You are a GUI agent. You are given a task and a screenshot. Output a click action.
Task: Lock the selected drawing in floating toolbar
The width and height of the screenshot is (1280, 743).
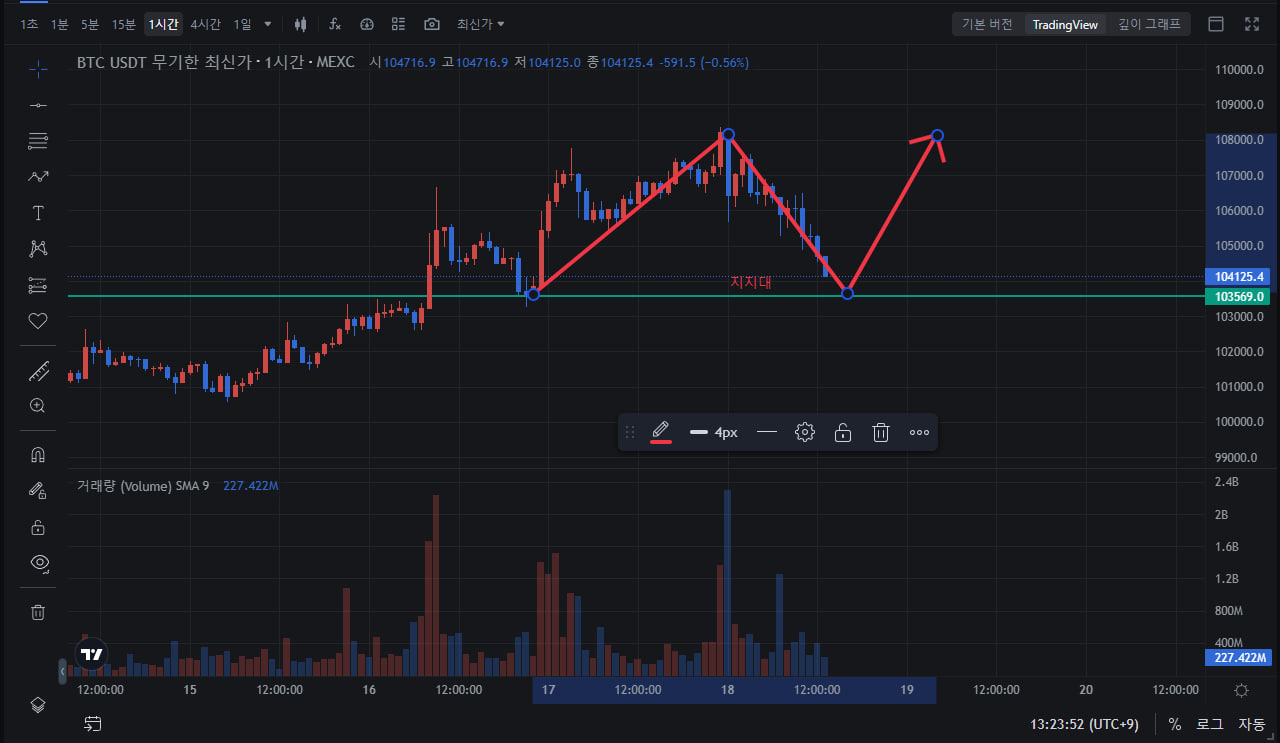[x=843, y=432]
